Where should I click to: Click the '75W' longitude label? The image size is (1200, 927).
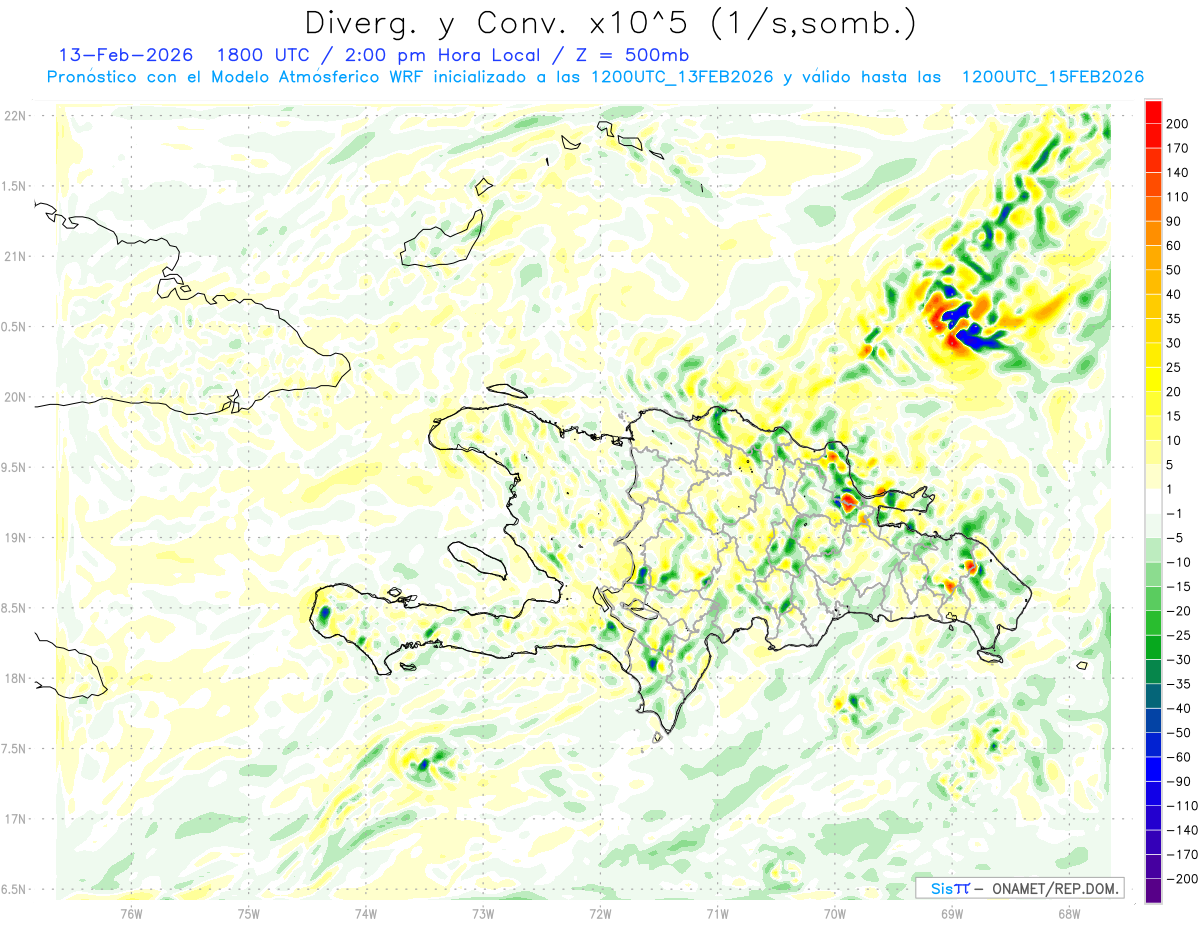click(x=249, y=914)
